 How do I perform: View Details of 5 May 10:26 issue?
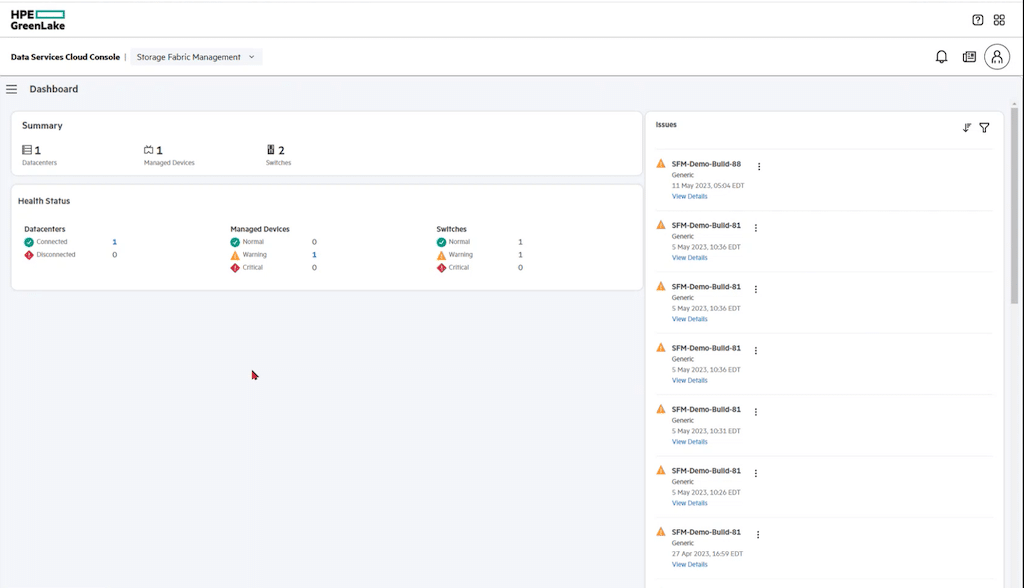click(690, 503)
